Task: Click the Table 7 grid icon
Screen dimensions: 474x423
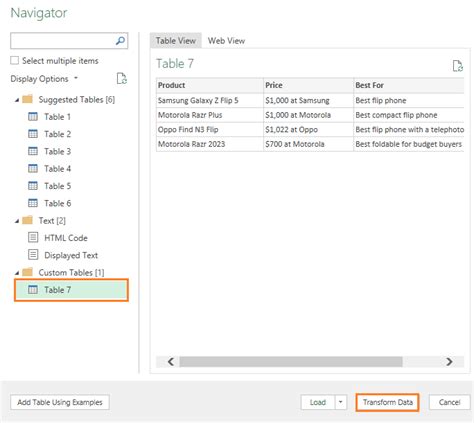Action: pos(33,290)
